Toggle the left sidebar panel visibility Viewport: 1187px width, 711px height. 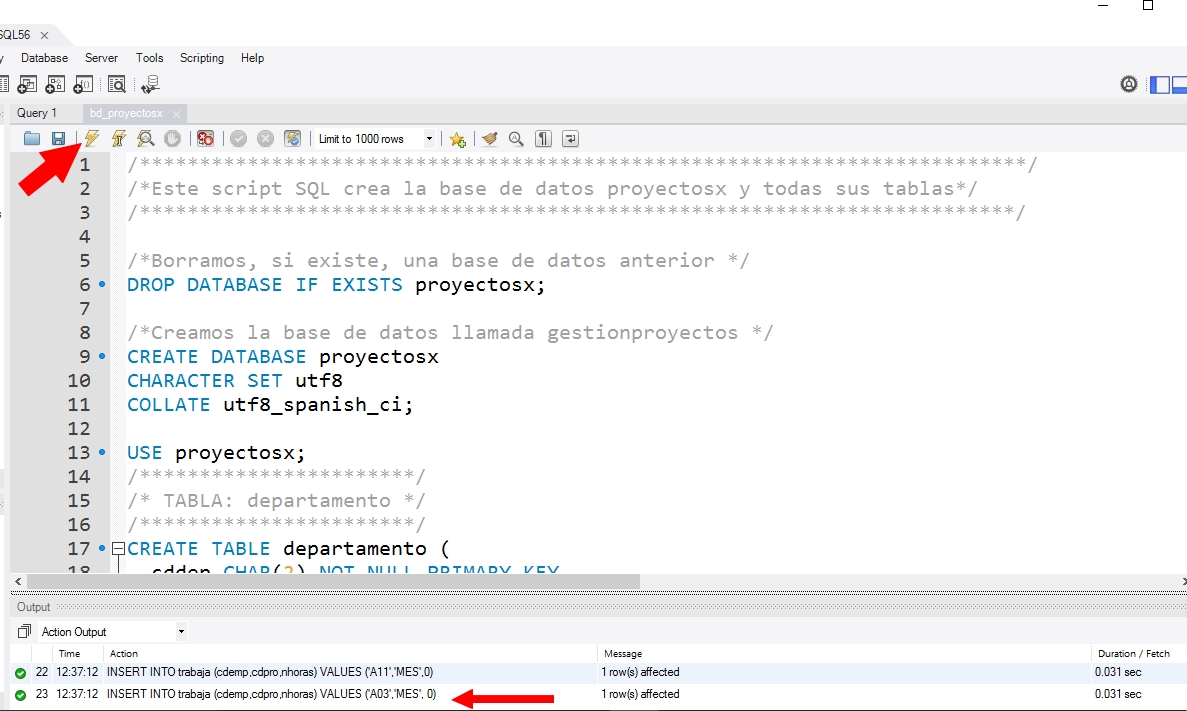click(1160, 85)
